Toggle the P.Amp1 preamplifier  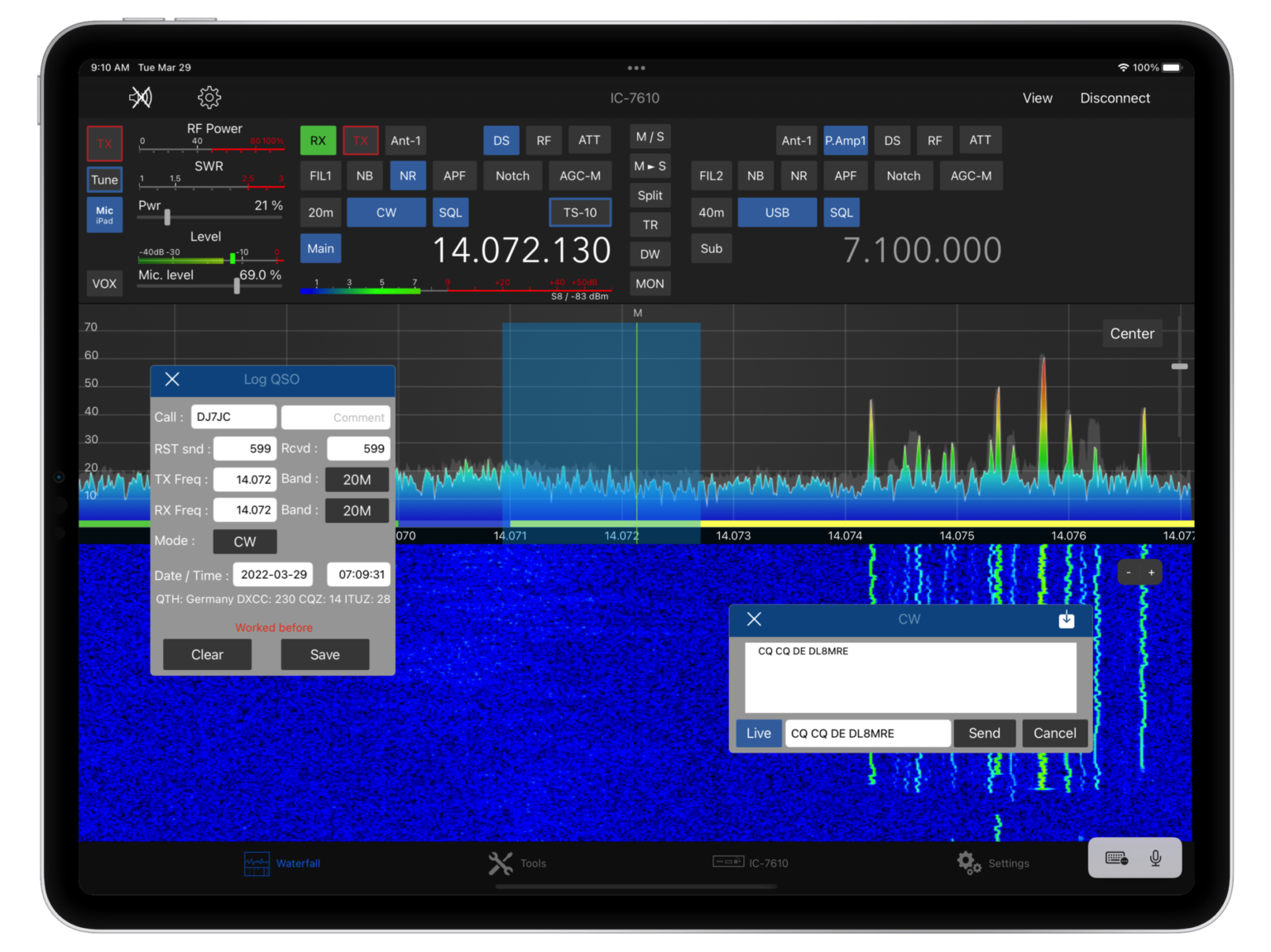tap(845, 140)
